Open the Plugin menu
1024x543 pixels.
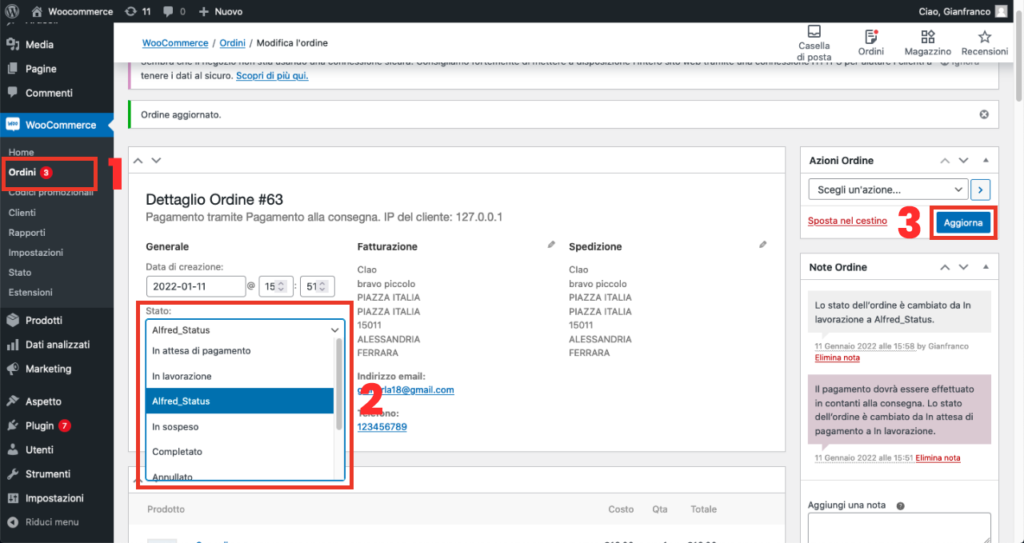[x=39, y=425]
